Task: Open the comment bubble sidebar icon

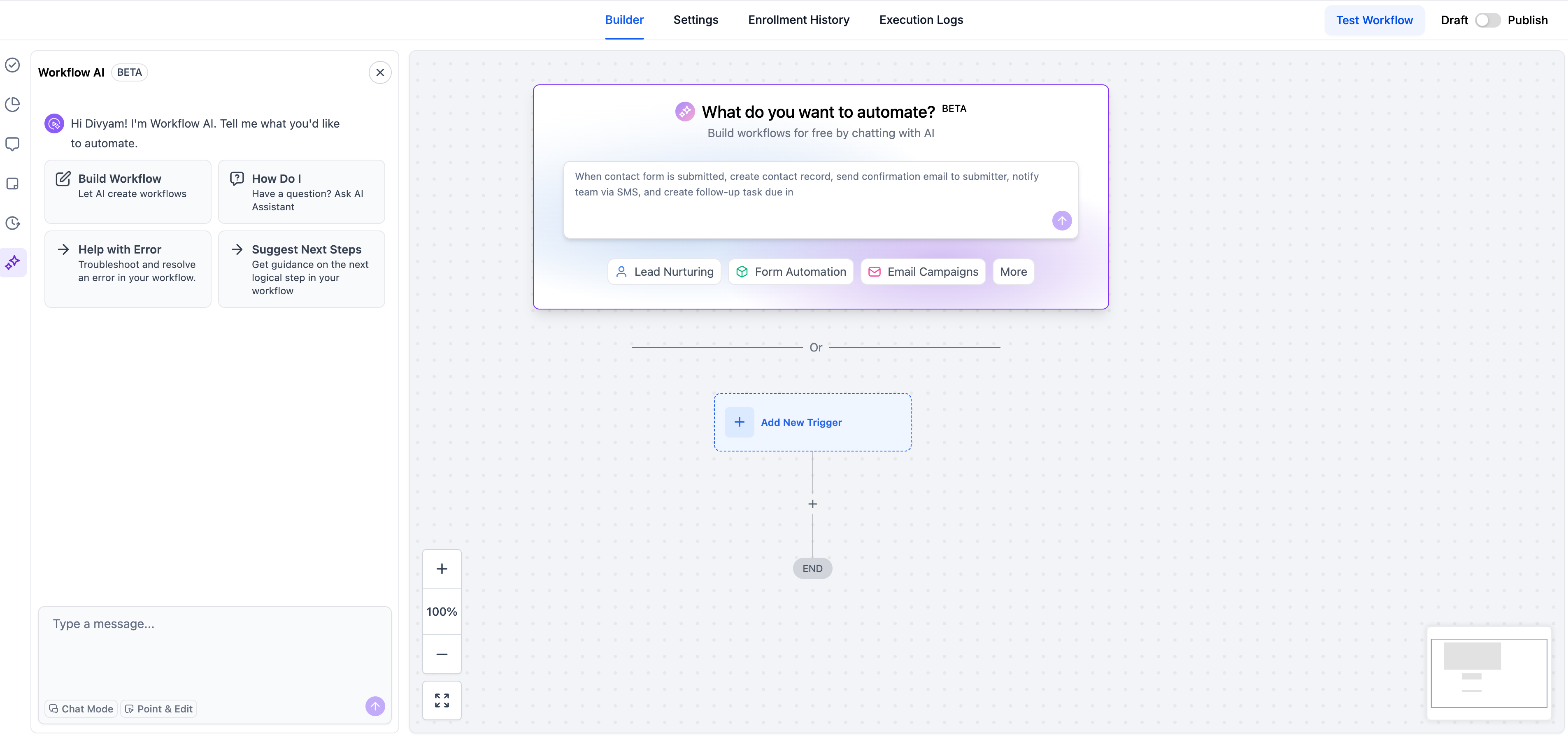Action: (13, 144)
